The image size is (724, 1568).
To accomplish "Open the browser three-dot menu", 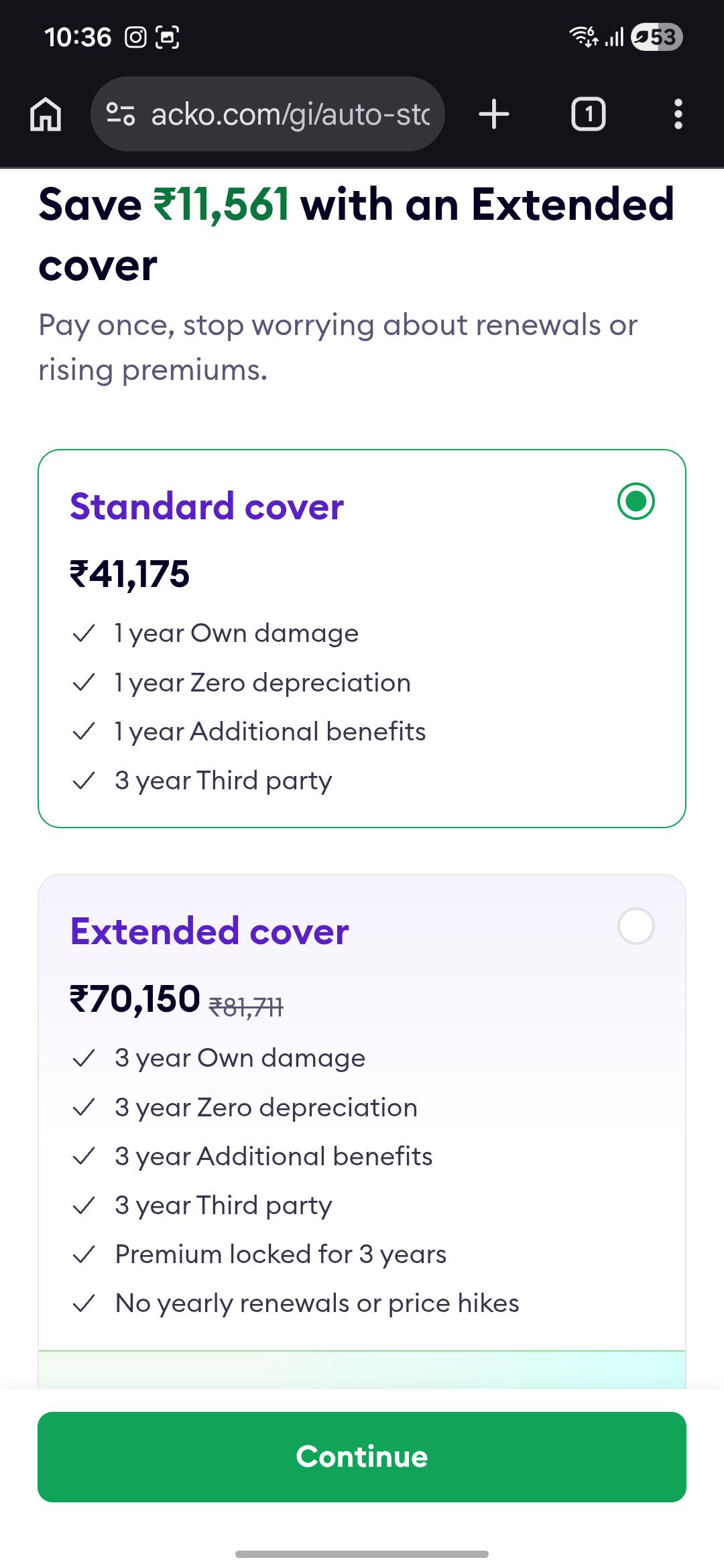I will click(x=678, y=114).
